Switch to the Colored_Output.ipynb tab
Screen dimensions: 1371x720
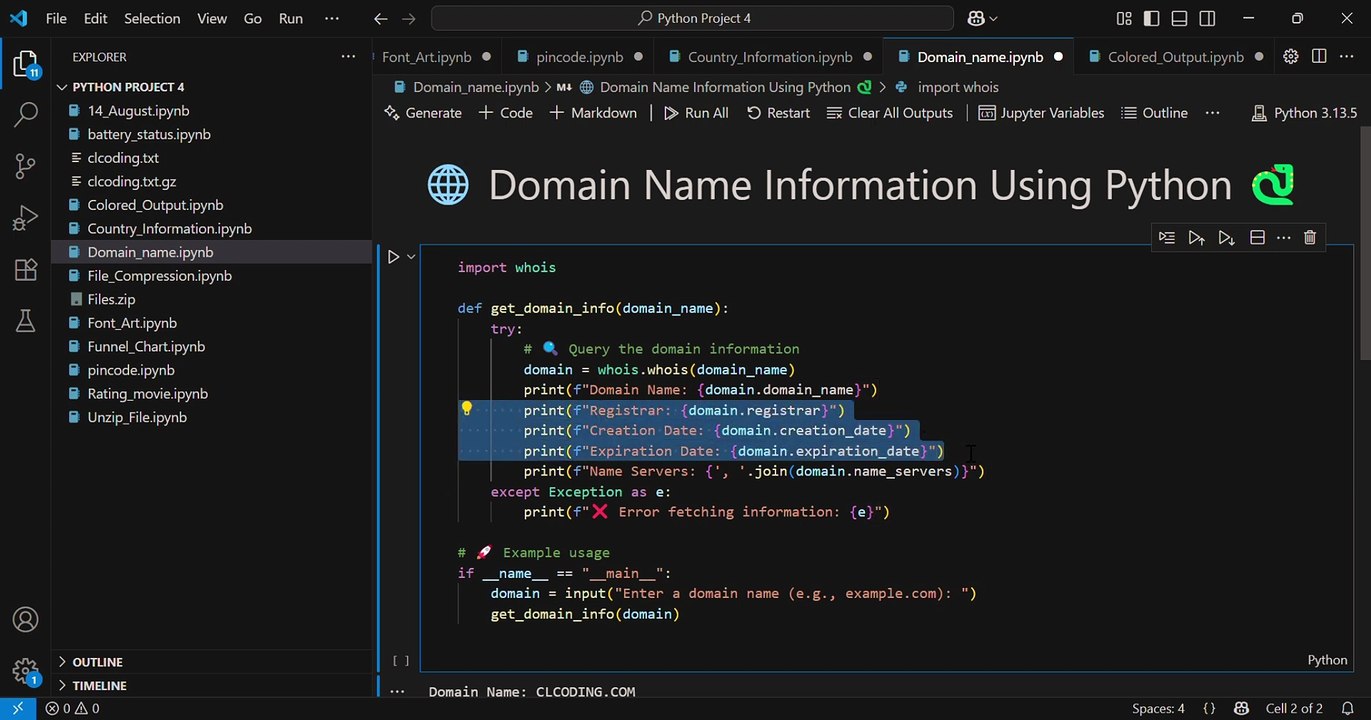[1176, 57]
